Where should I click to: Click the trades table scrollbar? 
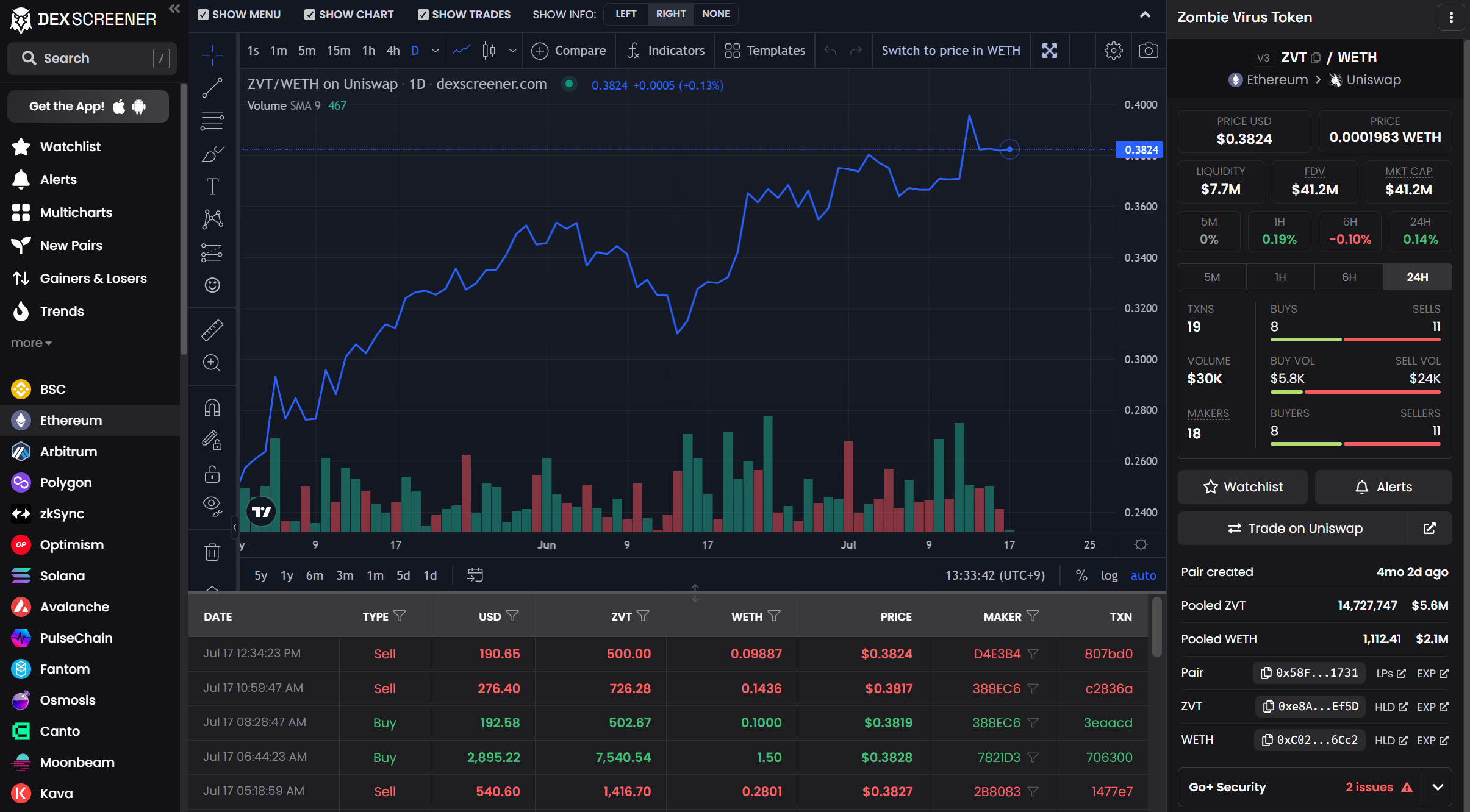(x=1156, y=628)
